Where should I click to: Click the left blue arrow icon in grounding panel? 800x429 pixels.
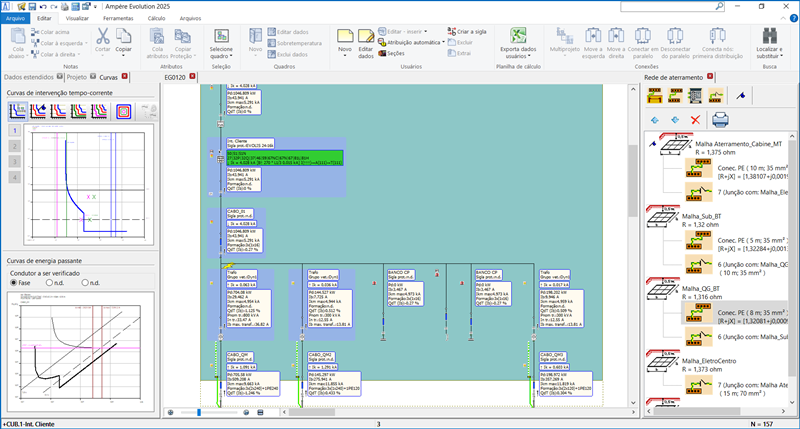(655, 120)
